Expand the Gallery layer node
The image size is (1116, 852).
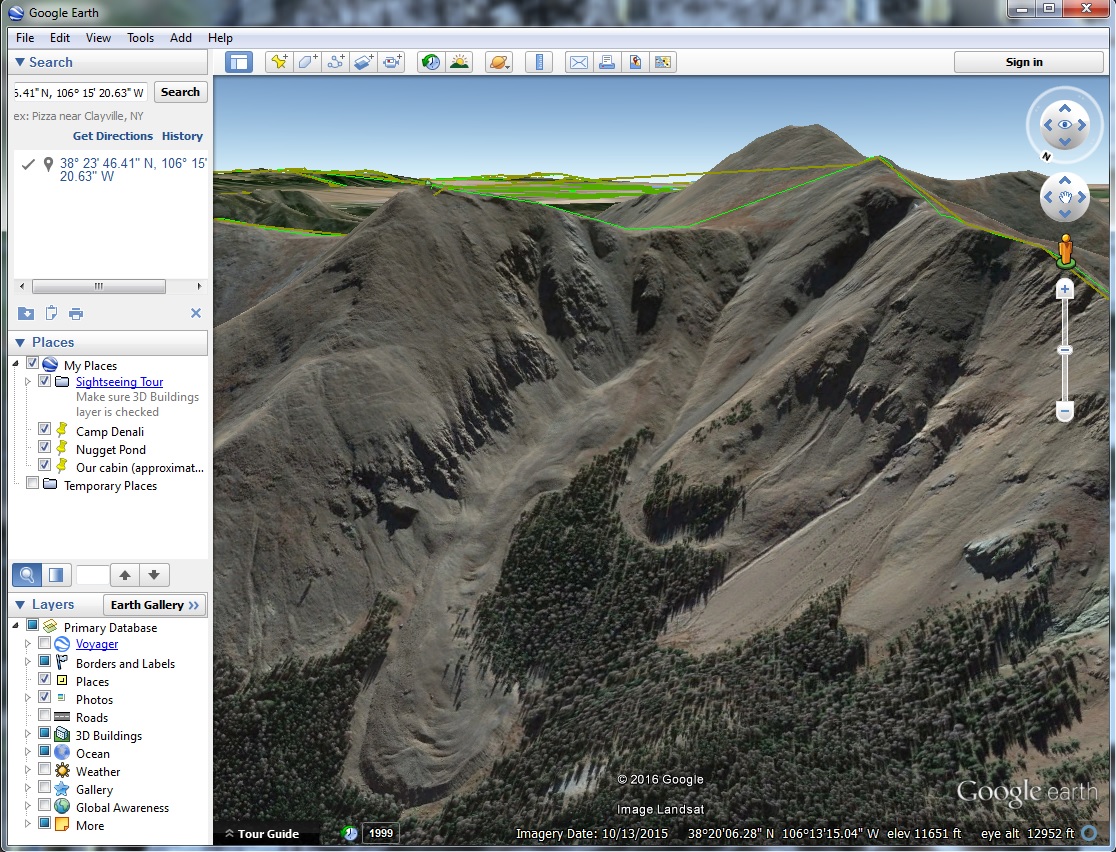click(x=28, y=788)
